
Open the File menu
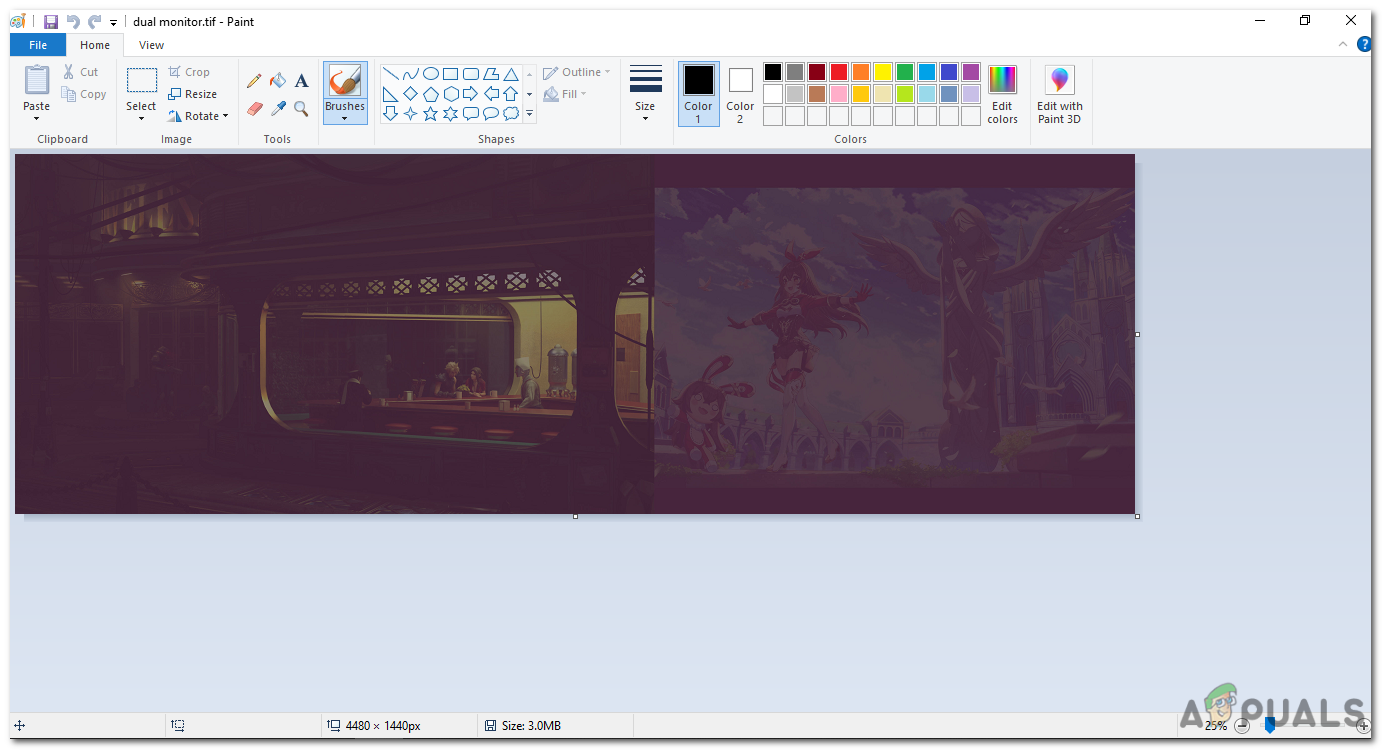(37, 45)
